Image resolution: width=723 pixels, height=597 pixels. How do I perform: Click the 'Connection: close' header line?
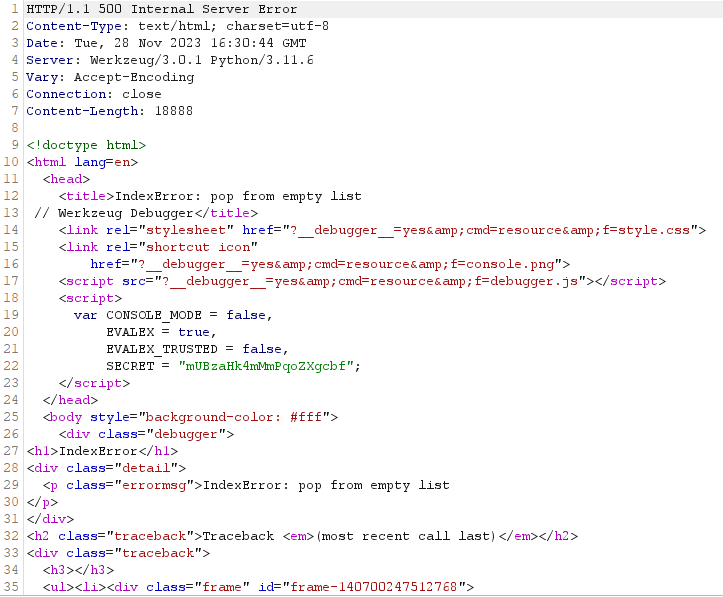[x=94, y=95]
